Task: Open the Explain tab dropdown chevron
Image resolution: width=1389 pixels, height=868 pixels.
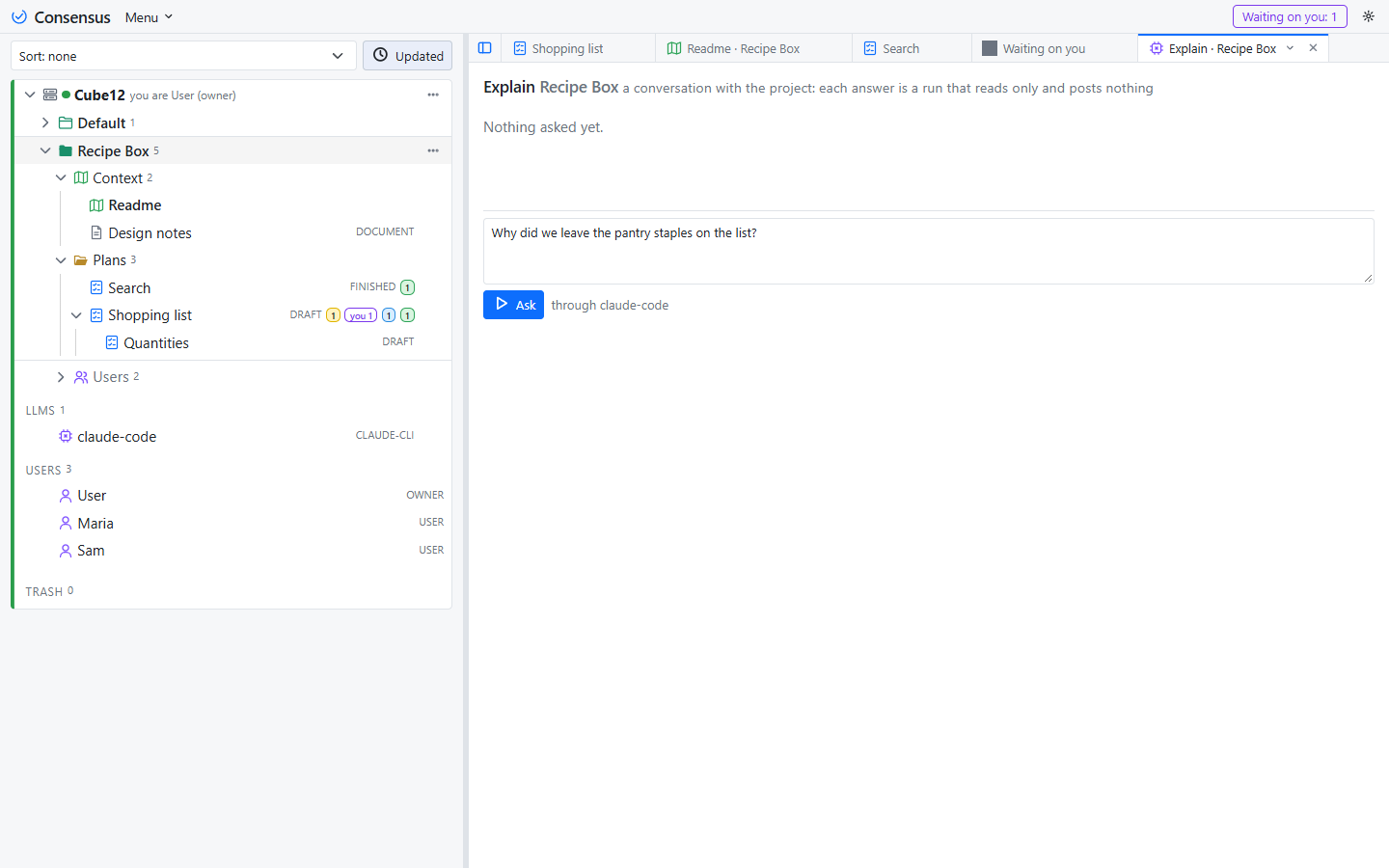Action: click(1290, 48)
